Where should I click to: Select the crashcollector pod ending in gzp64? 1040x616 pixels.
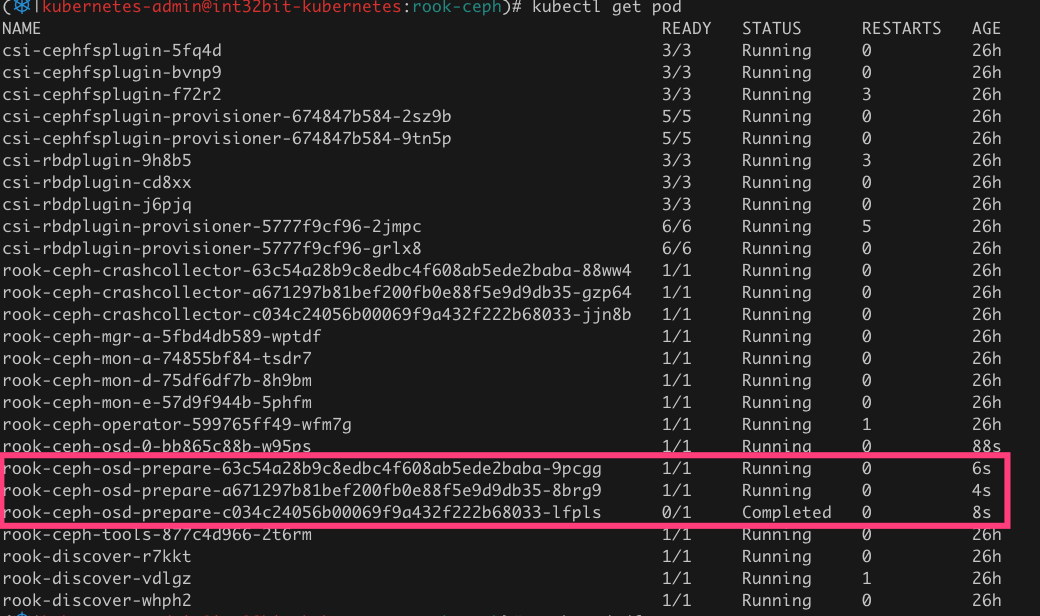coord(316,292)
